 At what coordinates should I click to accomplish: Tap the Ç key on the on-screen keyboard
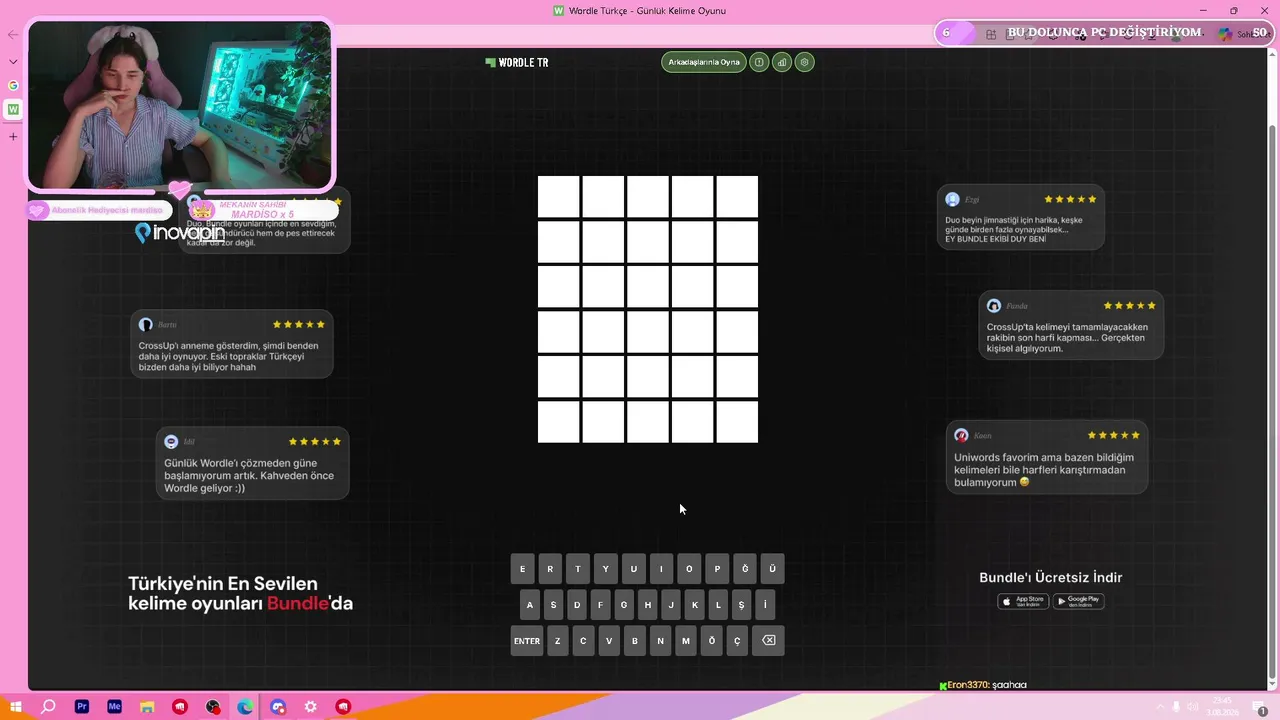[x=737, y=640]
